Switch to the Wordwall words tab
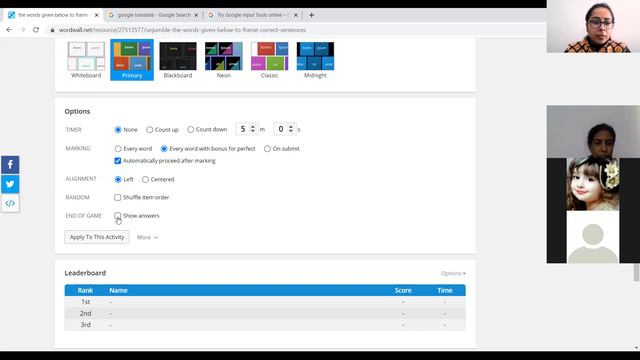This screenshot has height=360, width=640. 53,15
